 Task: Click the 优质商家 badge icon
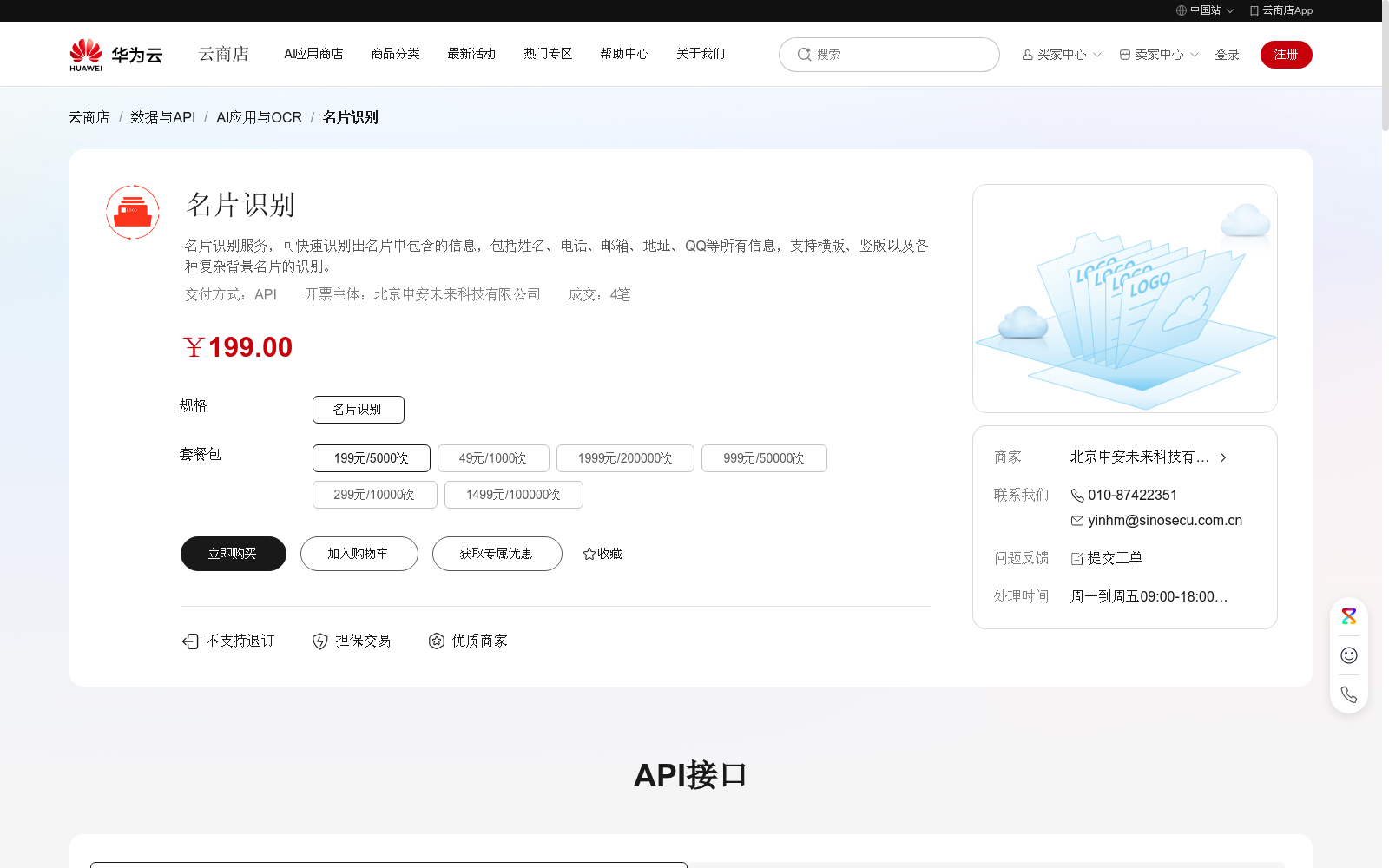click(437, 641)
